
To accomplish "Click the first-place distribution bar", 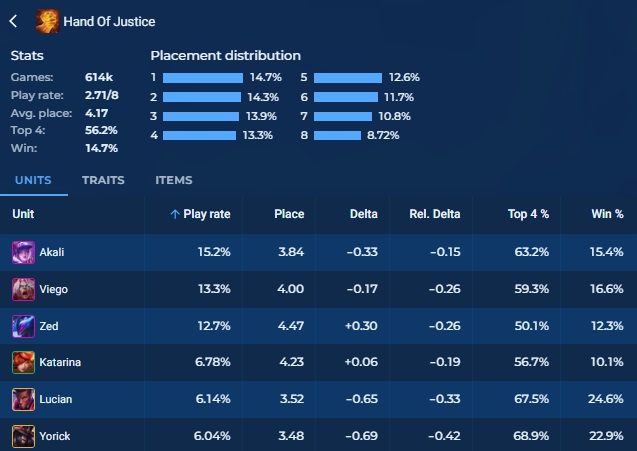I will tap(203, 78).
